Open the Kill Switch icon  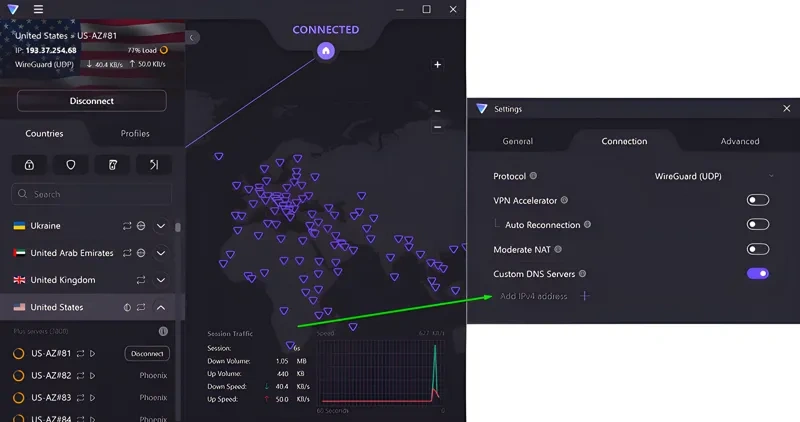coord(112,165)
